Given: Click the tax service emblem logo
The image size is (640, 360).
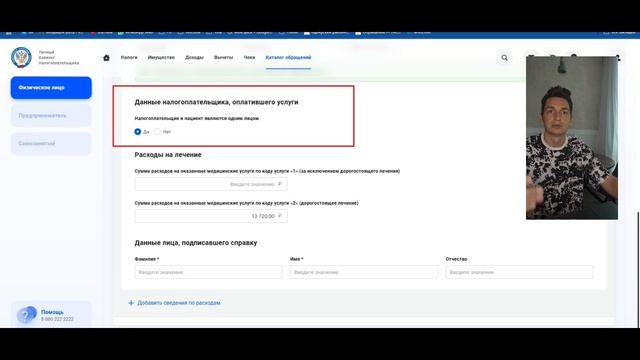Looking at the screenshot, I should point(21,57).
